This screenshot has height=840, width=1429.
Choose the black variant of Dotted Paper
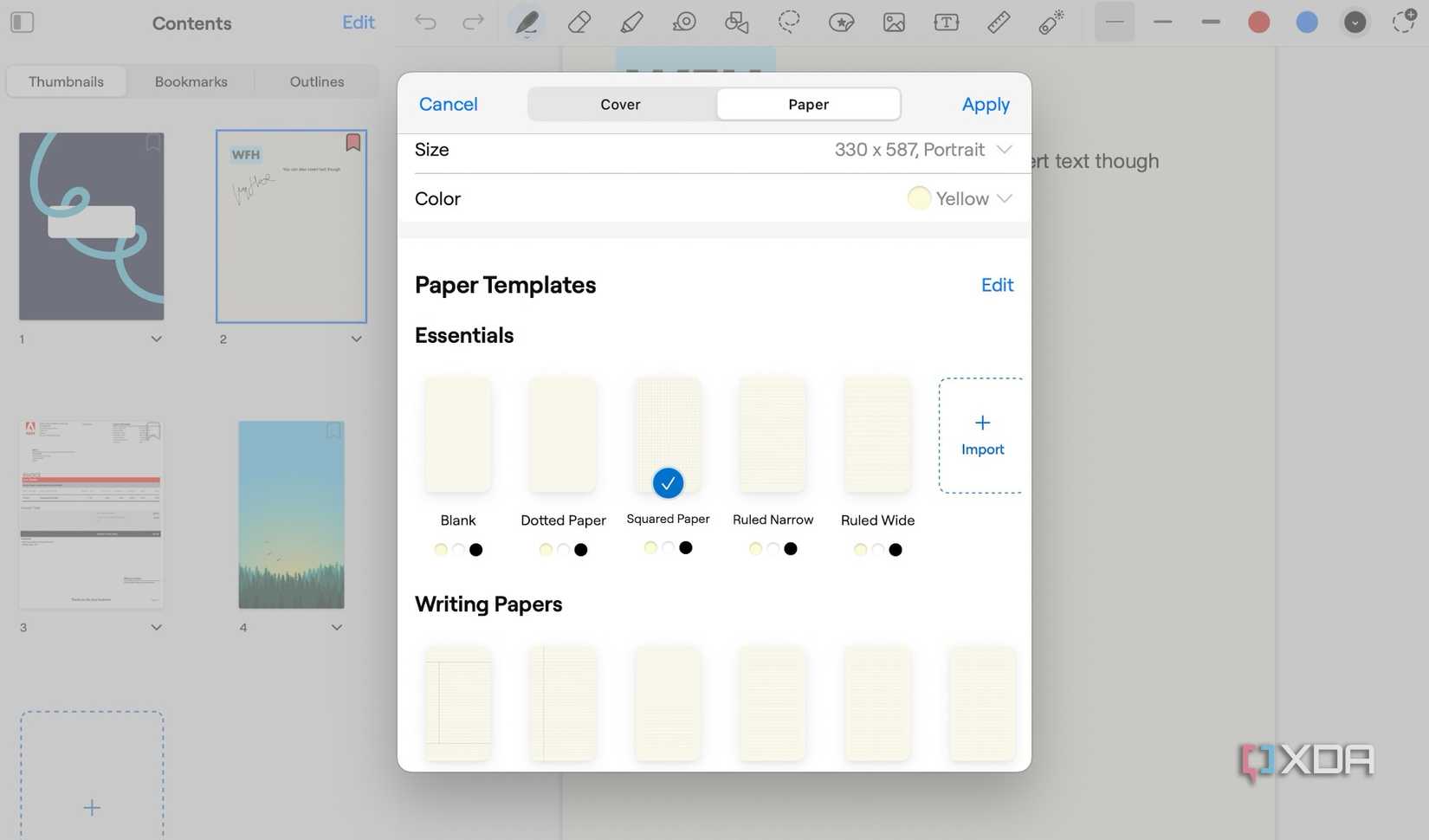coord(581,549)
